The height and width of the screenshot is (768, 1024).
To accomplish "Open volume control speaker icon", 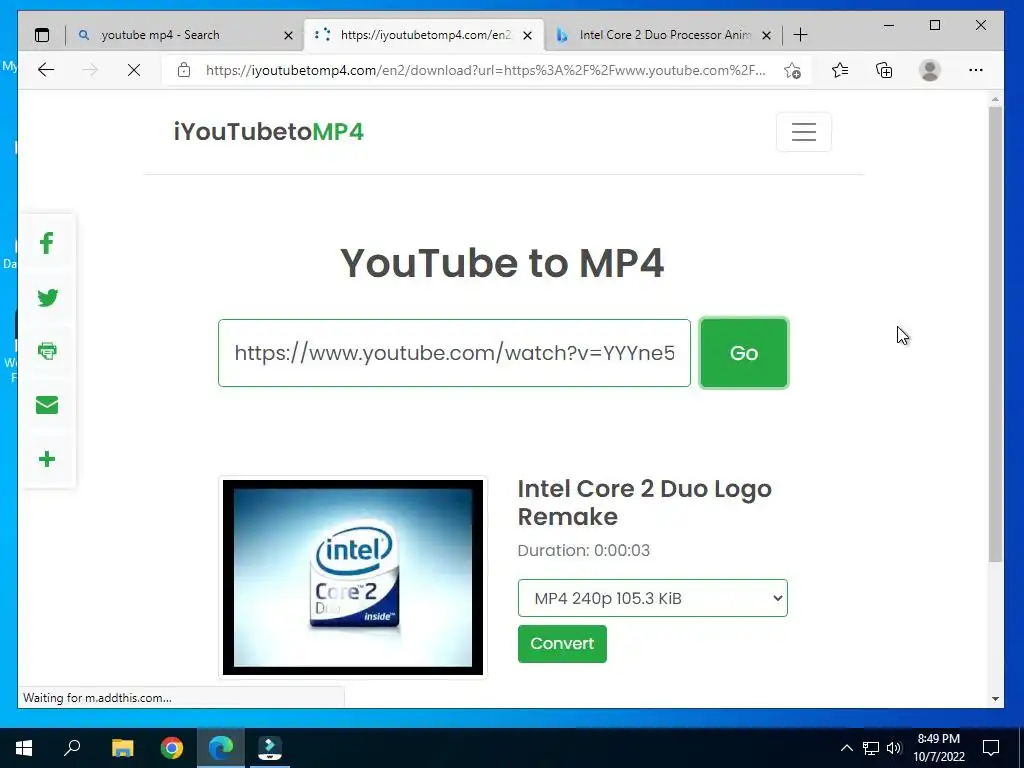I will pyautogui.click(x=894, y=748).
